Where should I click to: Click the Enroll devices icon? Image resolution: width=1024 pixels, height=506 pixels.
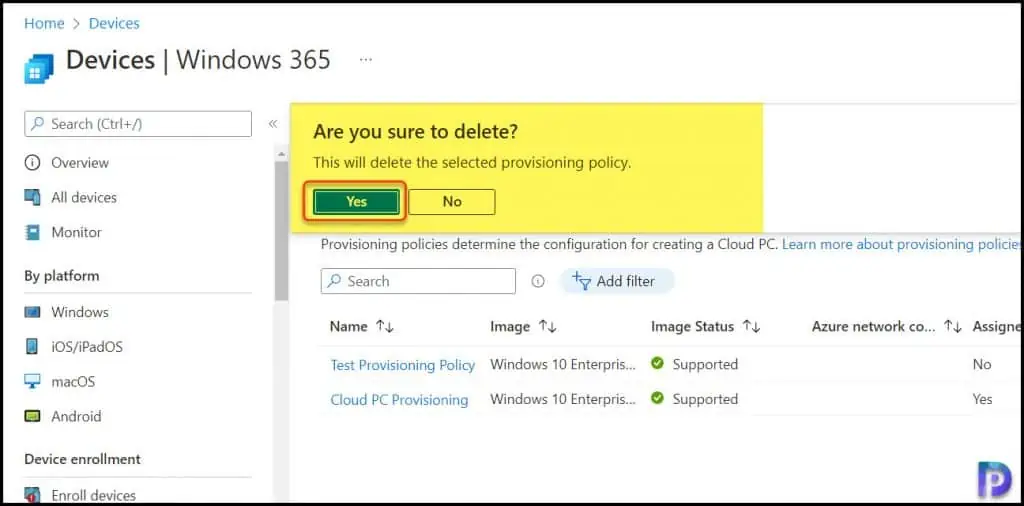pyautogui.click(x=32, y=495)
